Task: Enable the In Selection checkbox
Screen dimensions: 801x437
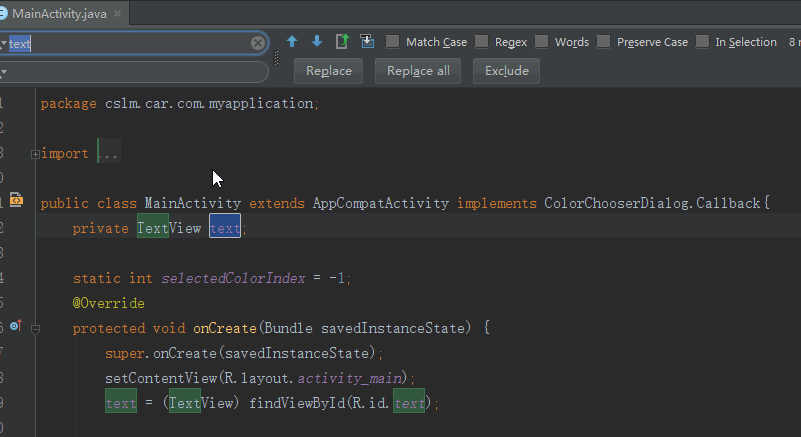Action: click(702, 41)
